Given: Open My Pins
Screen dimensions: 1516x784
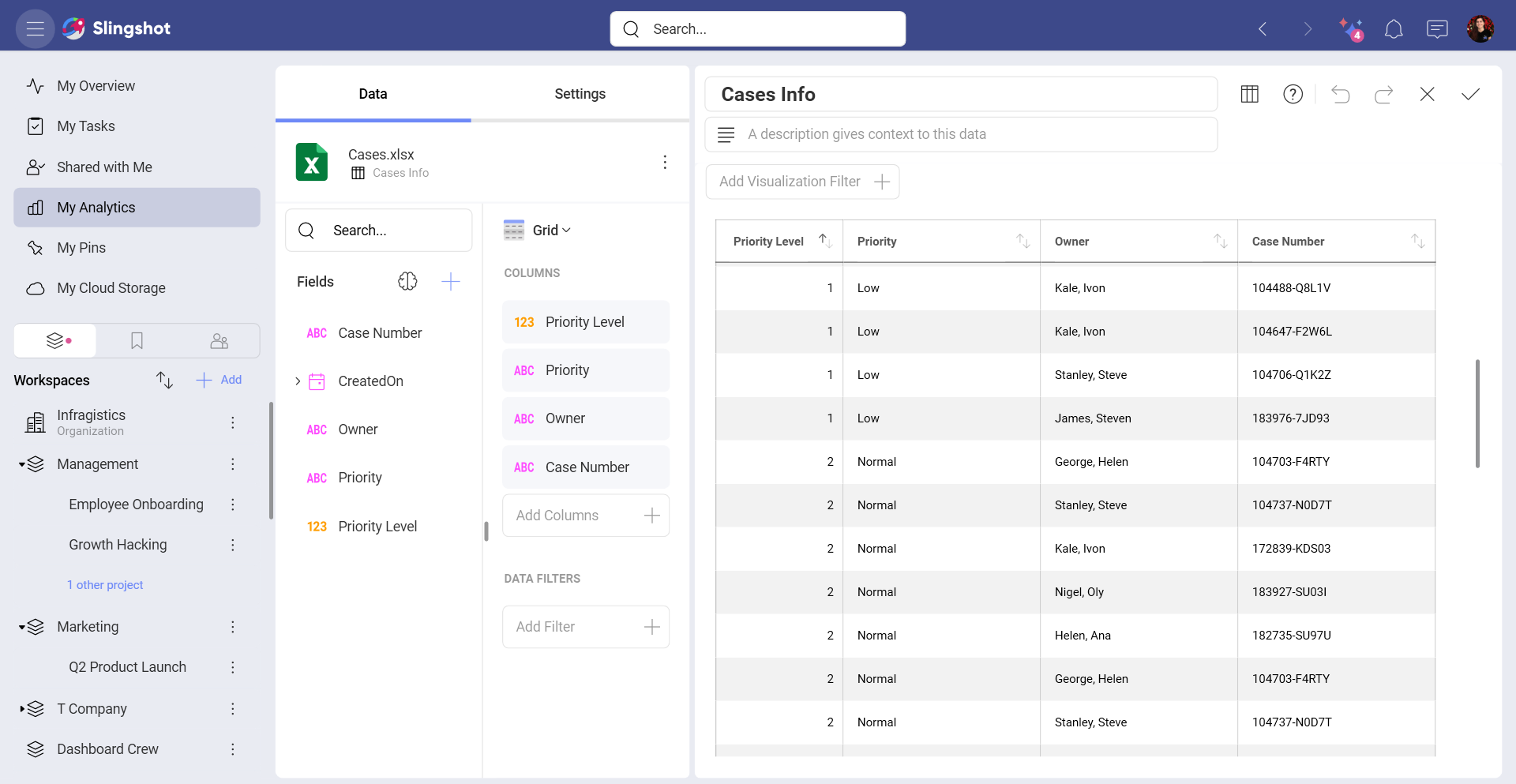Looking at the screenshot, I should (x=137, y=248).
